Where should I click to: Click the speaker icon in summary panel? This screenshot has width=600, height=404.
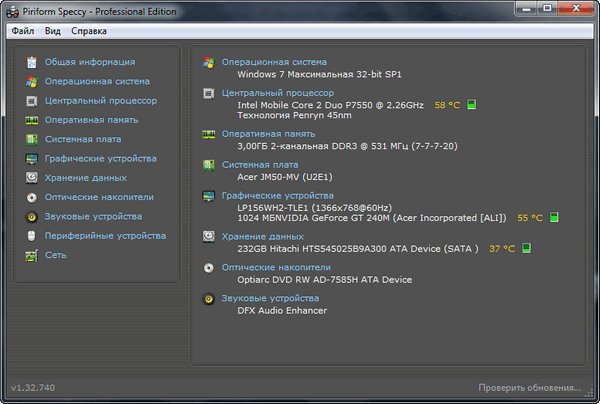pyautogui.click(x=209, y=298)
